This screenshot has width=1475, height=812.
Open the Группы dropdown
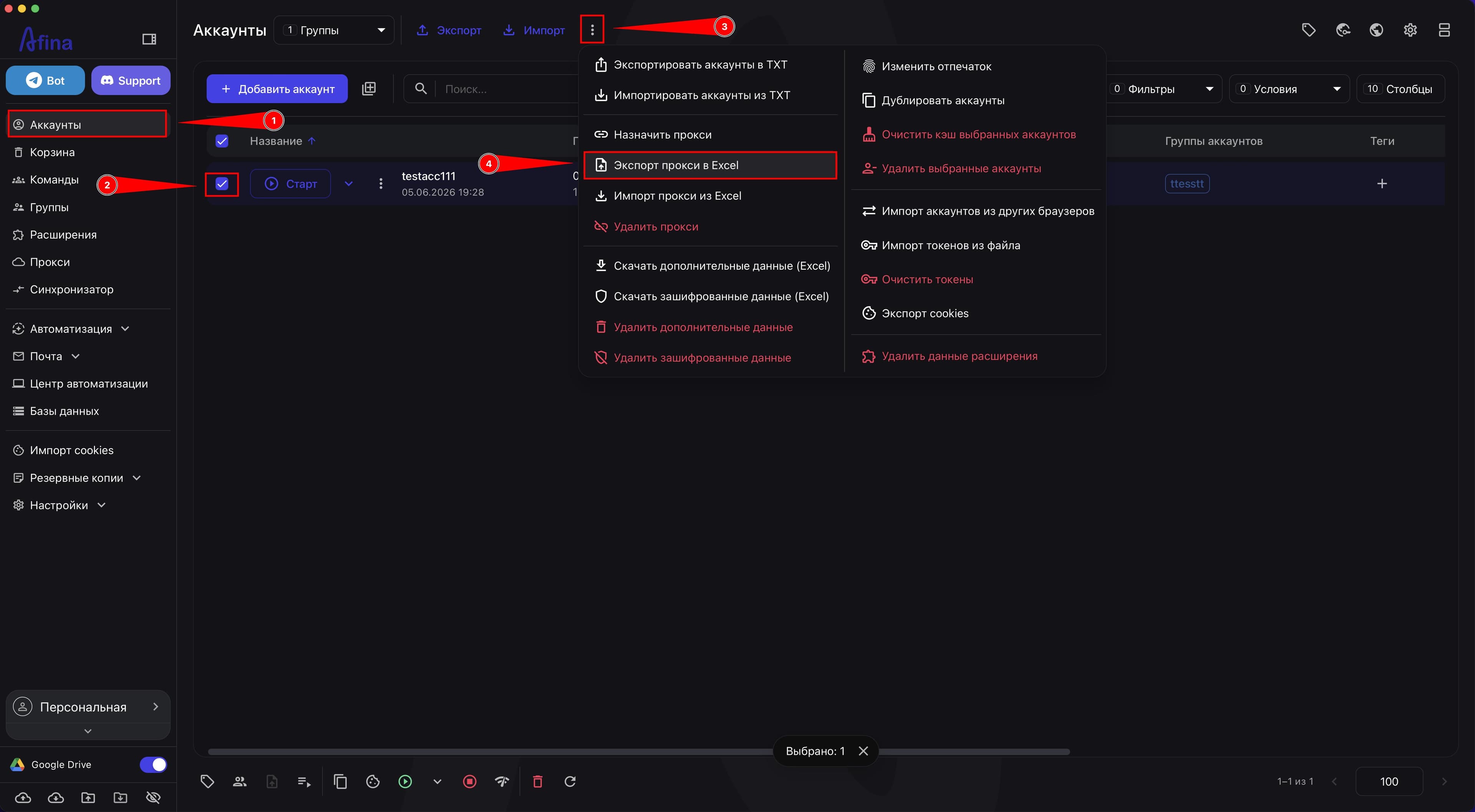point(334,30)
